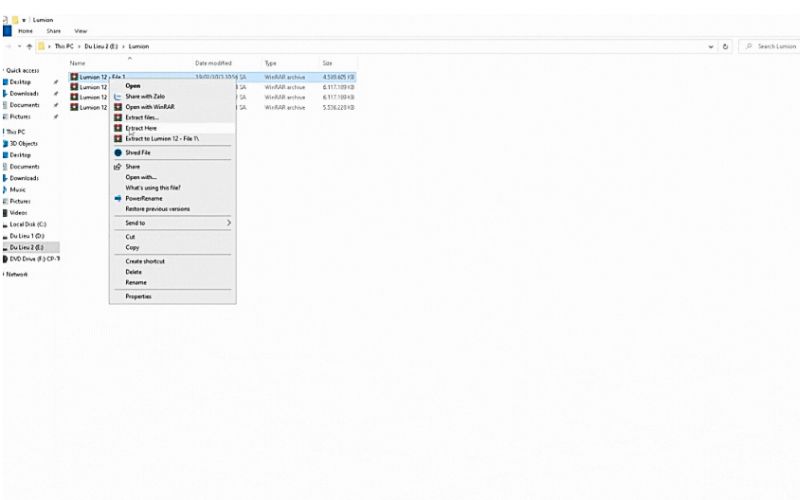Choose Share with Zalo icon entry
This screenshot has width=800, height=500.
click(x=118, y=96)
